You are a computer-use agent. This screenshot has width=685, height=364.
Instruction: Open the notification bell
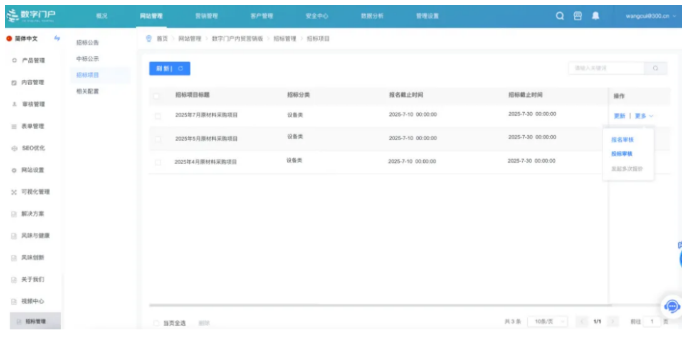[x=595, y=16]
